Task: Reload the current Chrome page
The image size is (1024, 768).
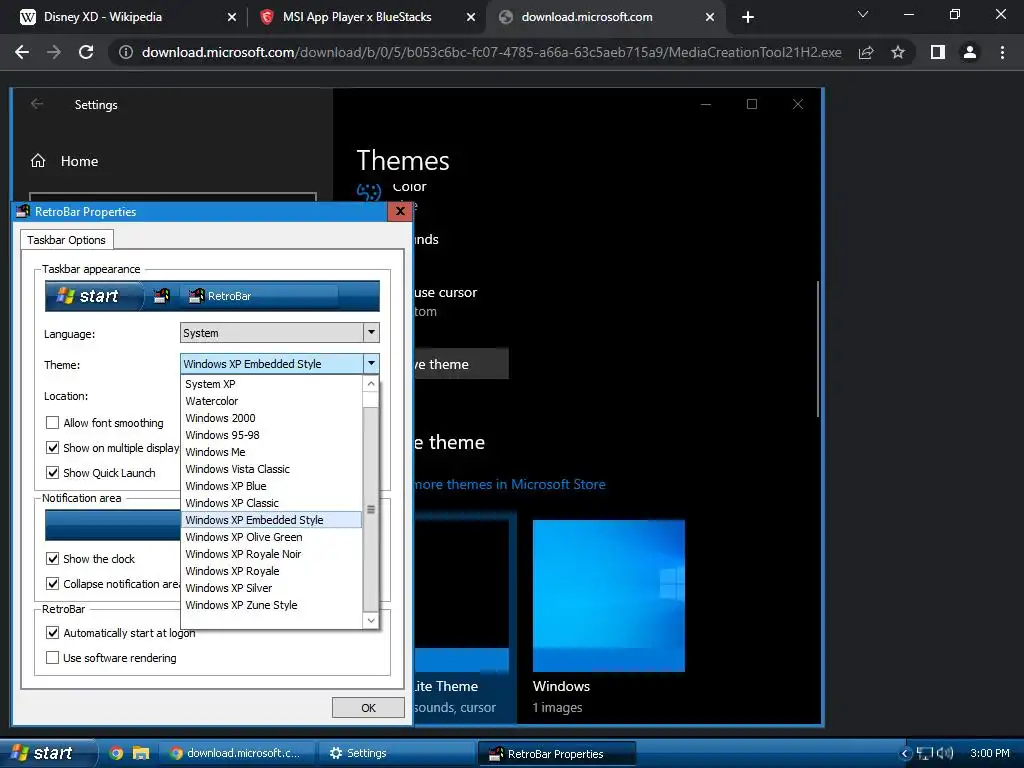Action: coord(86,52)
